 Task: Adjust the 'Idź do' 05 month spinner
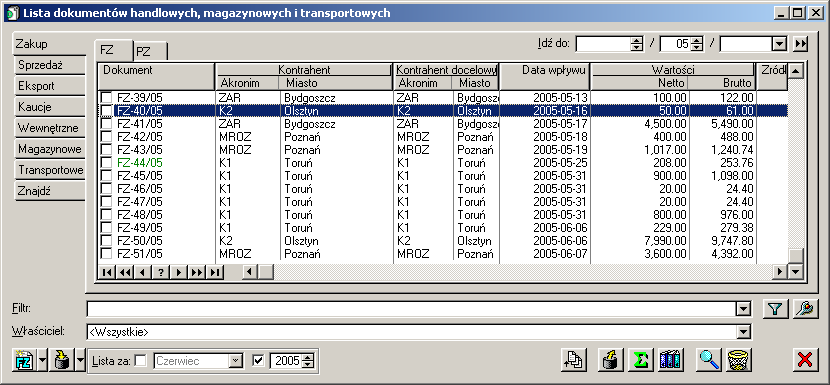697,44
